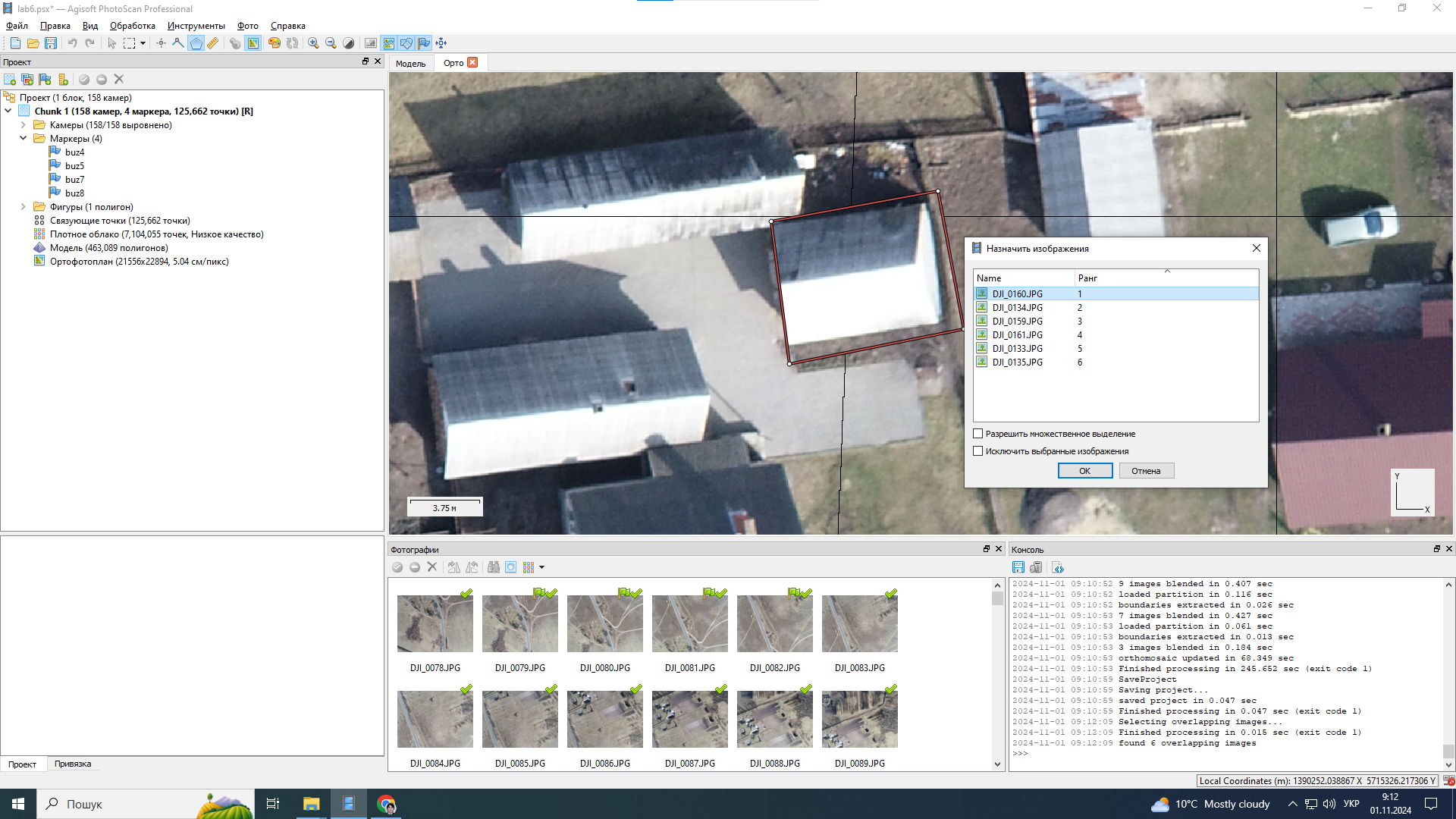Switch to the Модель tab
The width and height of the screenshot is (1456, 819).
410,64
